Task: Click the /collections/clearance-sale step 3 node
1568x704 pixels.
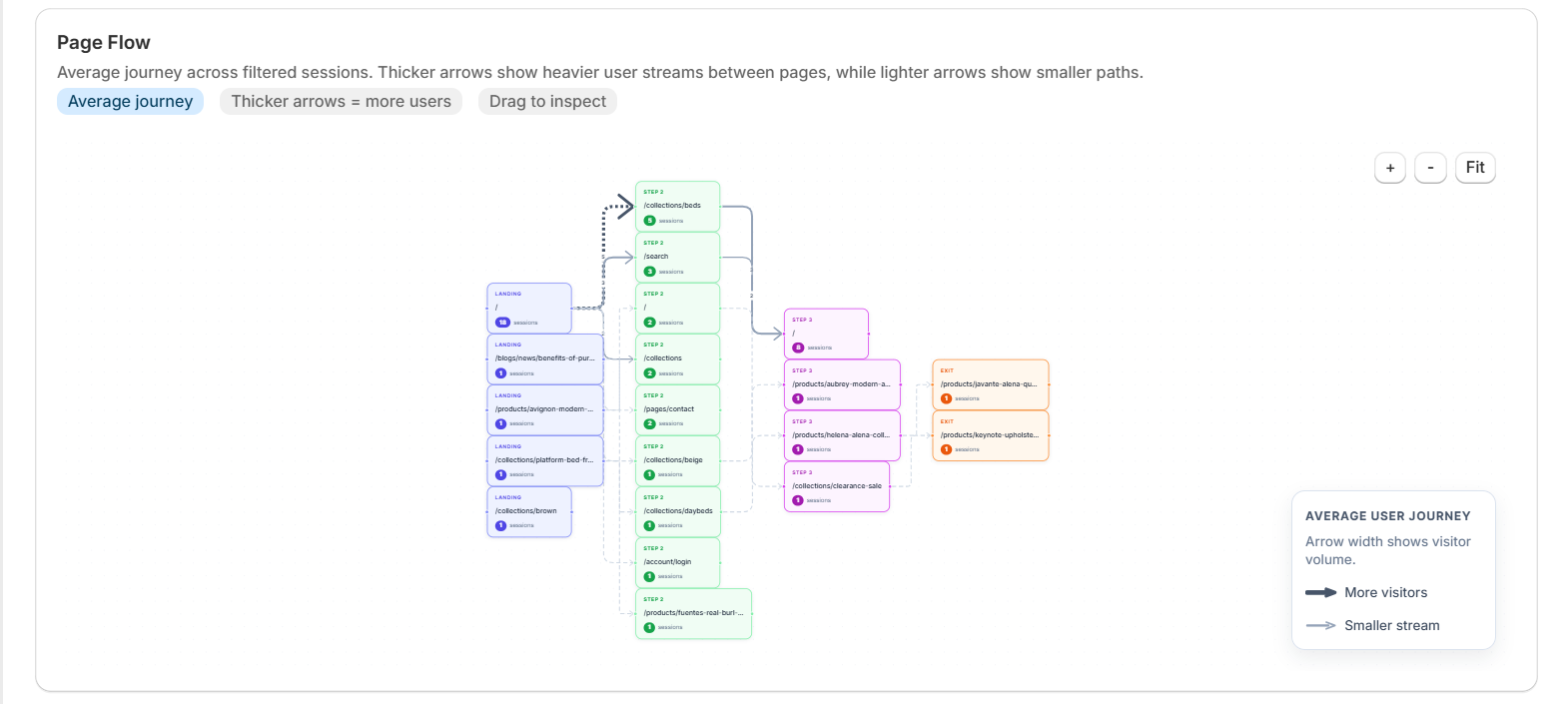Action: 837,486
